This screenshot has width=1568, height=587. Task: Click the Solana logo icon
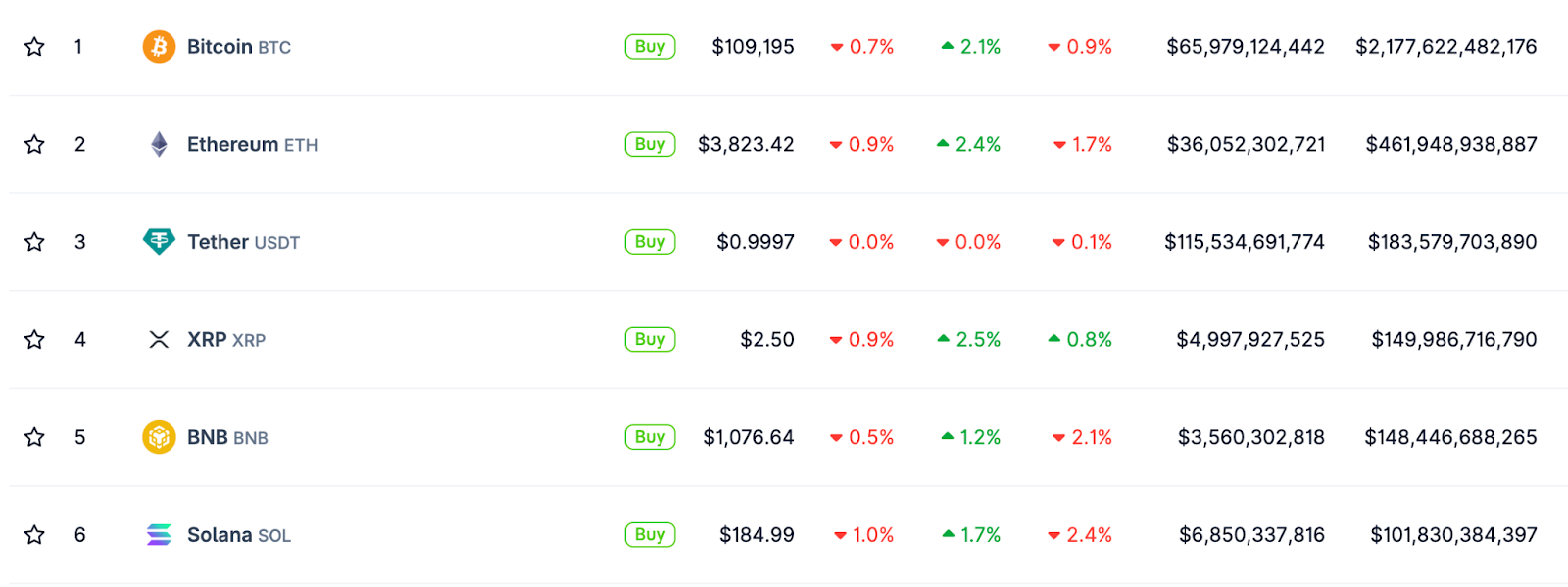coord(159,535)
